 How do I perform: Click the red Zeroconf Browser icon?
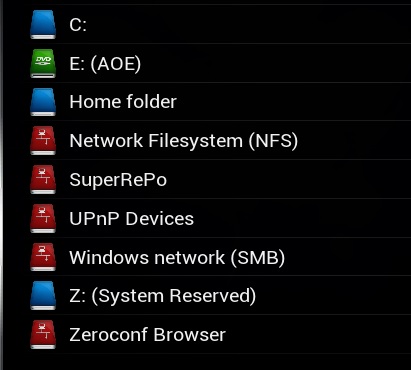click(x=43, y=335)
